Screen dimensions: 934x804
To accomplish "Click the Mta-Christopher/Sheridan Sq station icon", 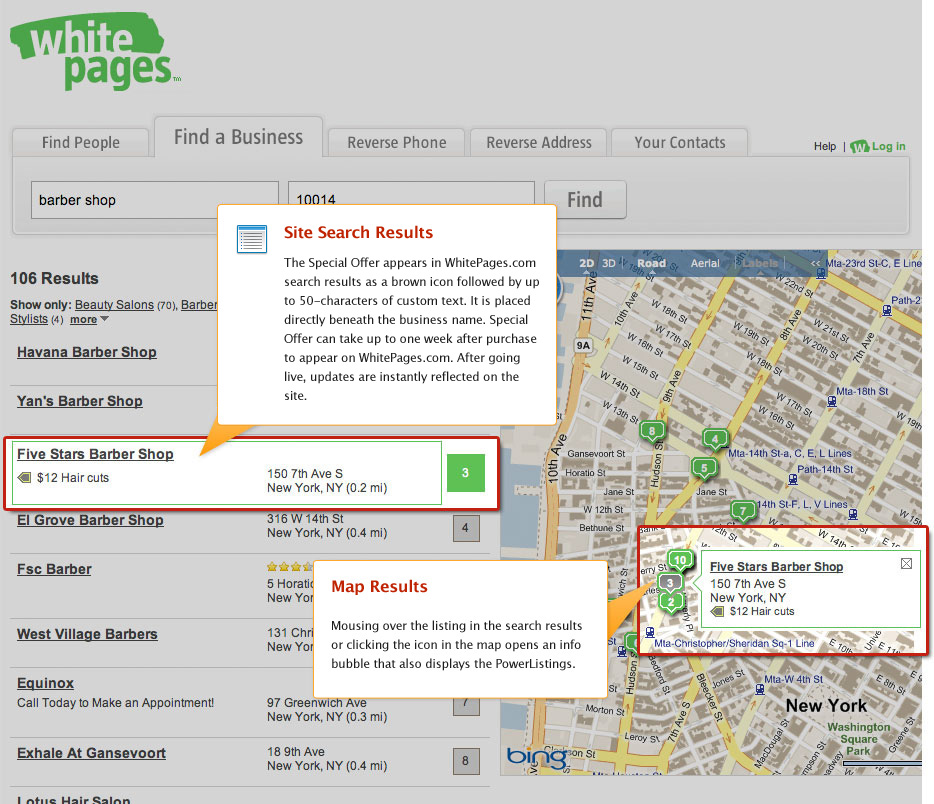I will [650, 632].
